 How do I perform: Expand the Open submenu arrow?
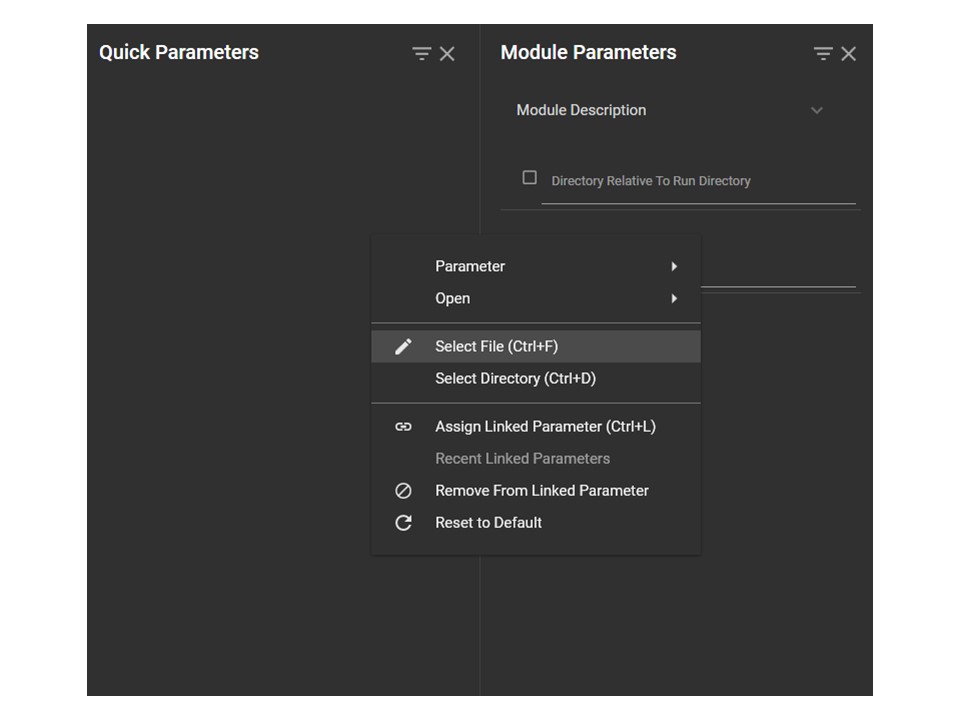pyautogui.click(x=674, y=299)
